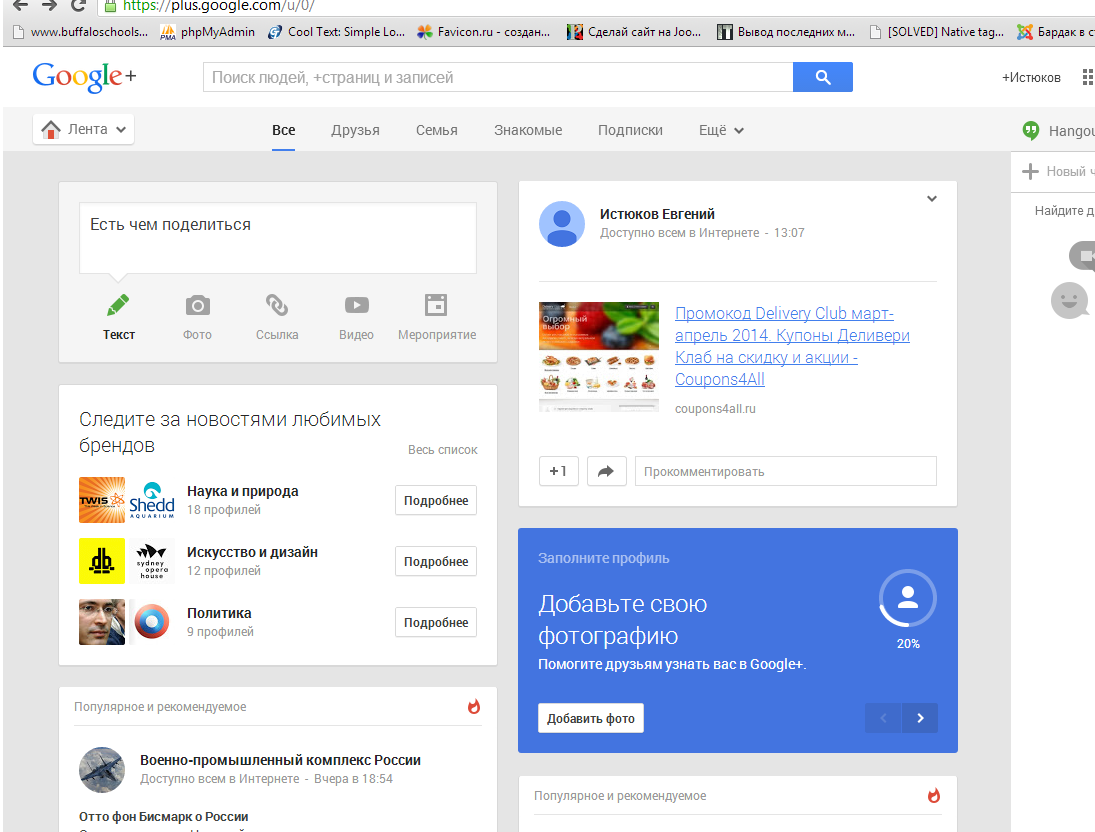This screenshot has width=1095, height=832.
Task: Go to previous profile suggestion arrow
Action: [883, 718]
